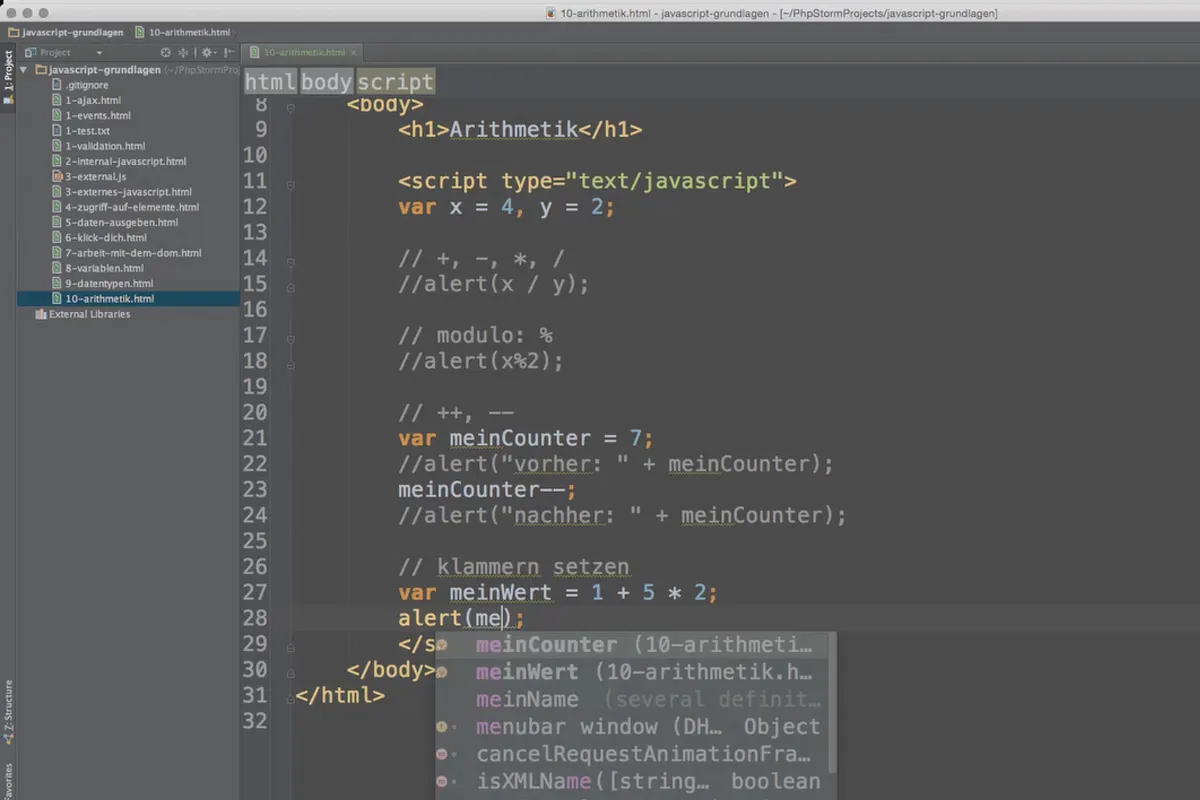Screen dimensions: 1200x800
Task: Click the Project view icon beside the Project label
Action: pos(30,52)
